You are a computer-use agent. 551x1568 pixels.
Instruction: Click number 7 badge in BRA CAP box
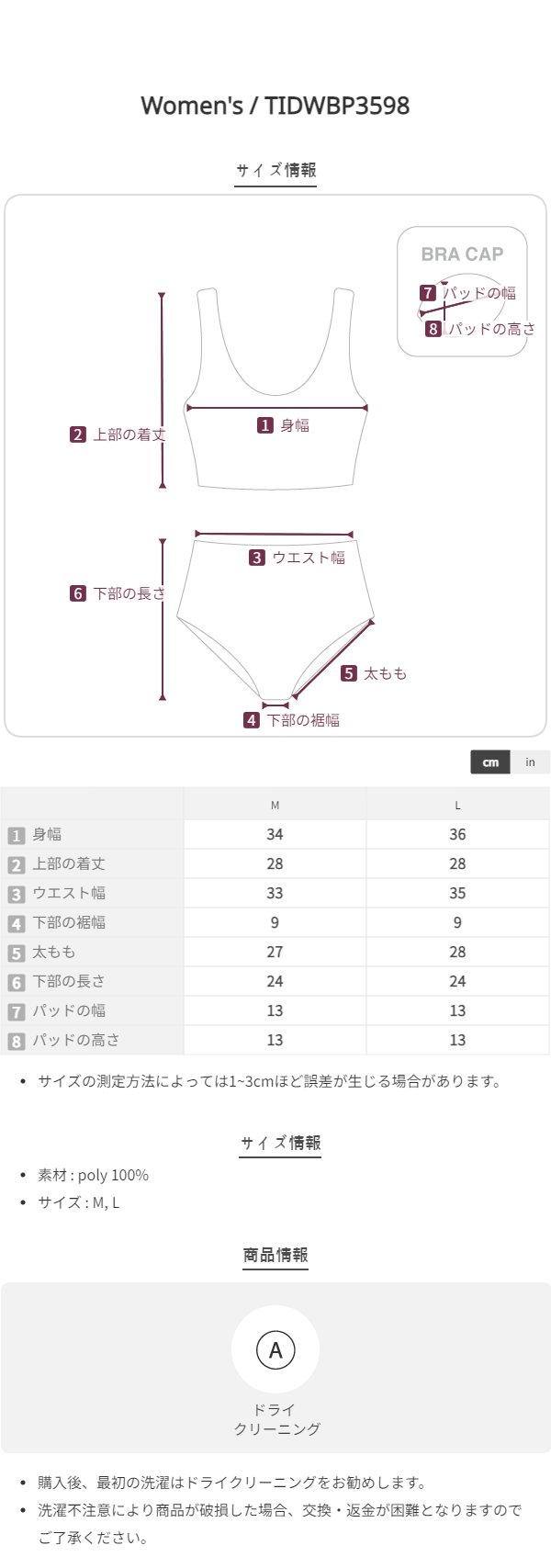(x=428, y=293)
